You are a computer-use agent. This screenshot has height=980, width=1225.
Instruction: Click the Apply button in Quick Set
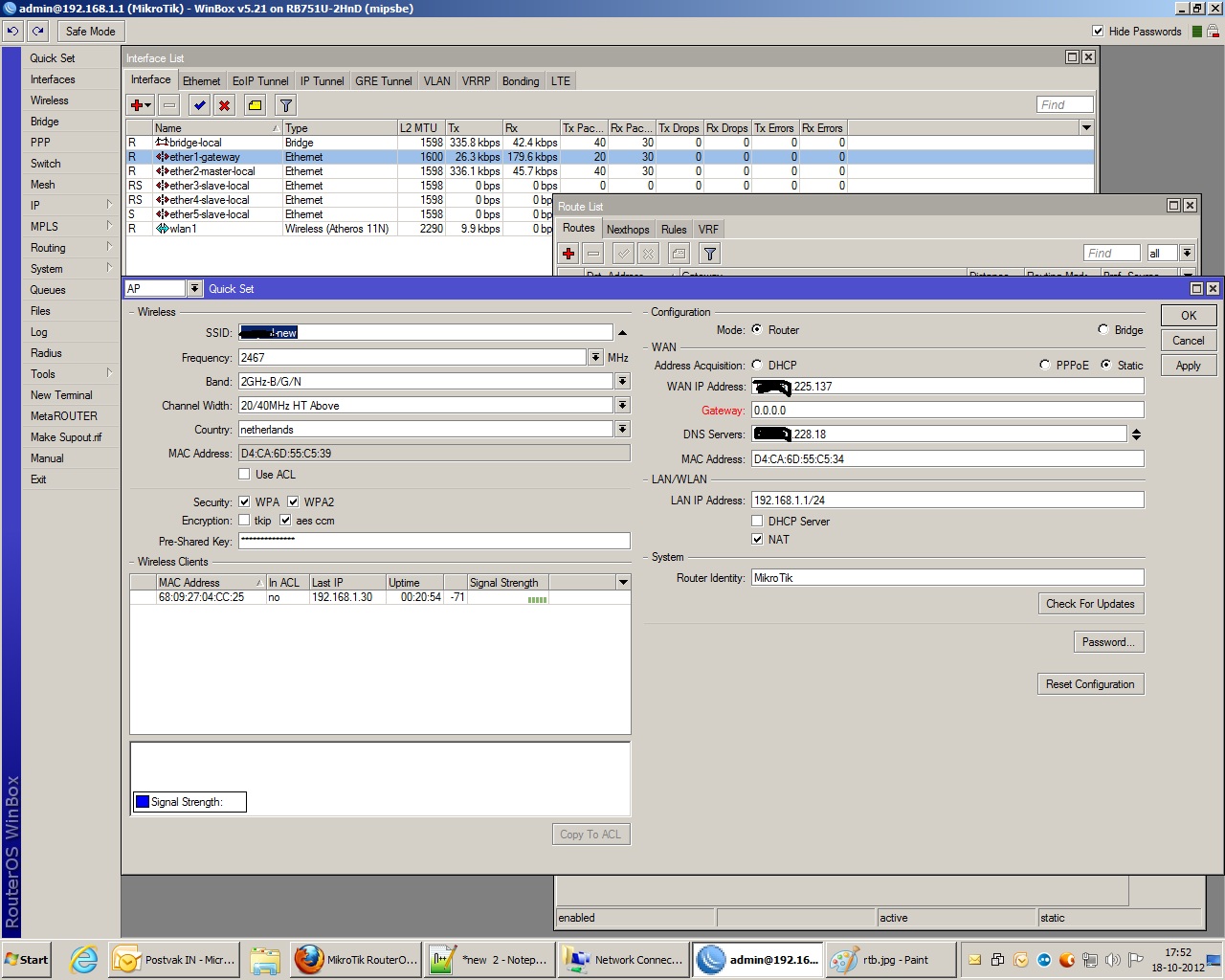click(x=1189, y=365)
